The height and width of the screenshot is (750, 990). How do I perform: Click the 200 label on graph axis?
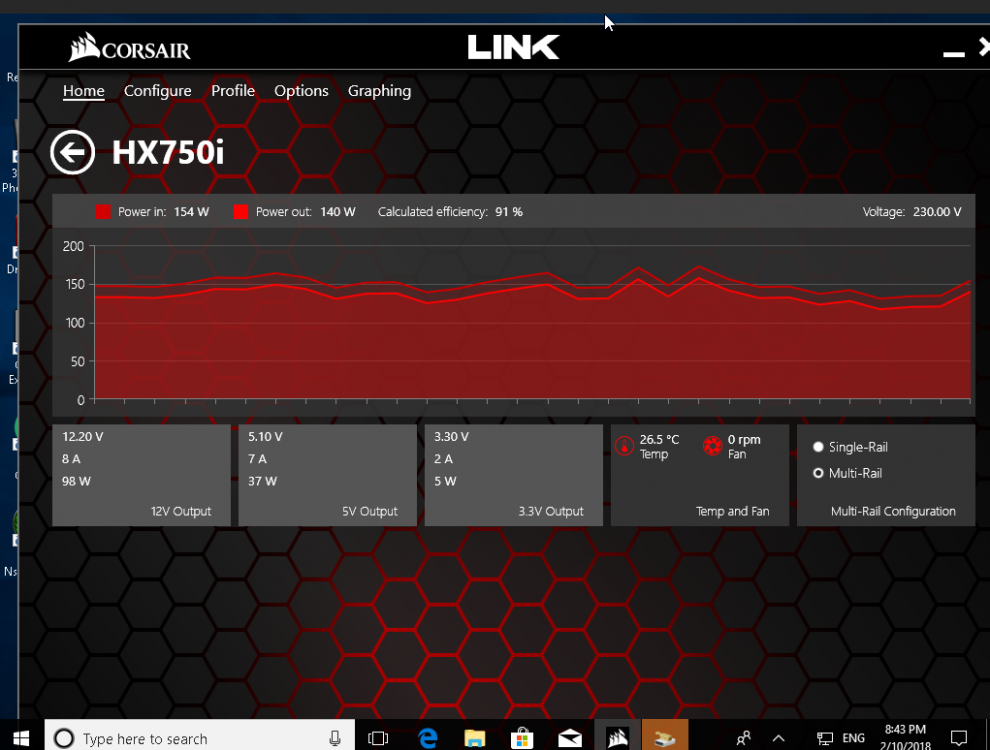tap(73, 246)
